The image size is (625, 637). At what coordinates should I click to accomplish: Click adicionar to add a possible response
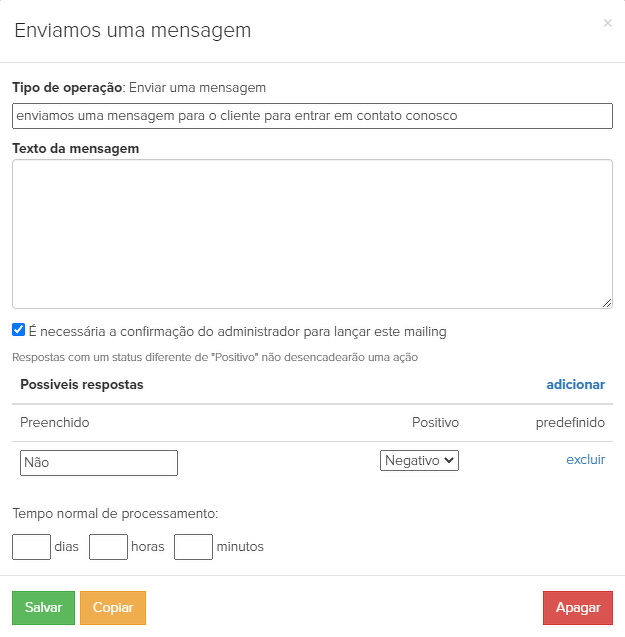pos(575,385)
